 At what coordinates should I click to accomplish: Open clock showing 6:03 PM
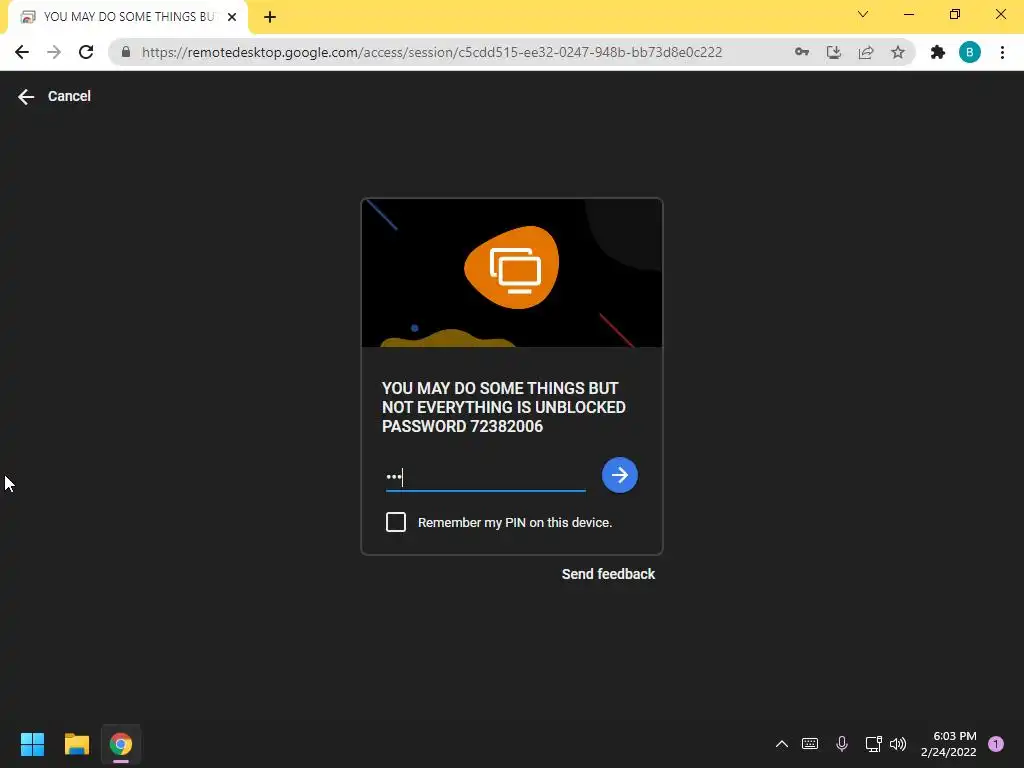(948, 744)
